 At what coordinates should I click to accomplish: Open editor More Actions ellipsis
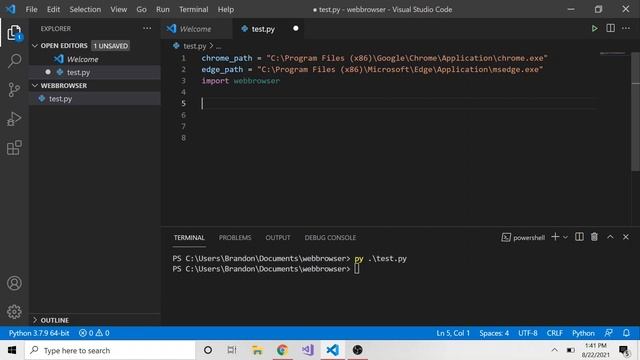point(626,28)
